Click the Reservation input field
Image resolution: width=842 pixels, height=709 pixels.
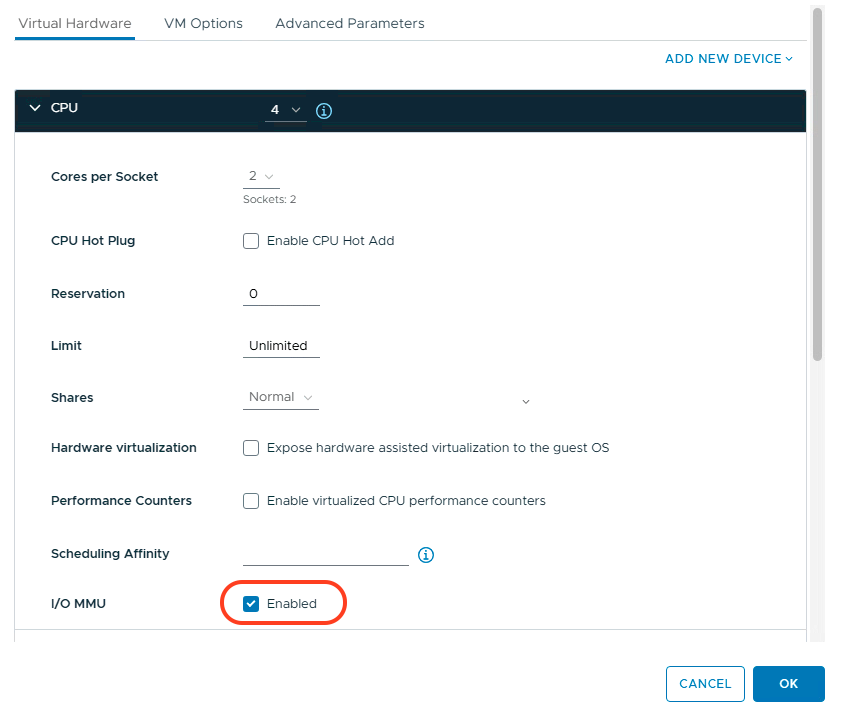tap(281, 294)
